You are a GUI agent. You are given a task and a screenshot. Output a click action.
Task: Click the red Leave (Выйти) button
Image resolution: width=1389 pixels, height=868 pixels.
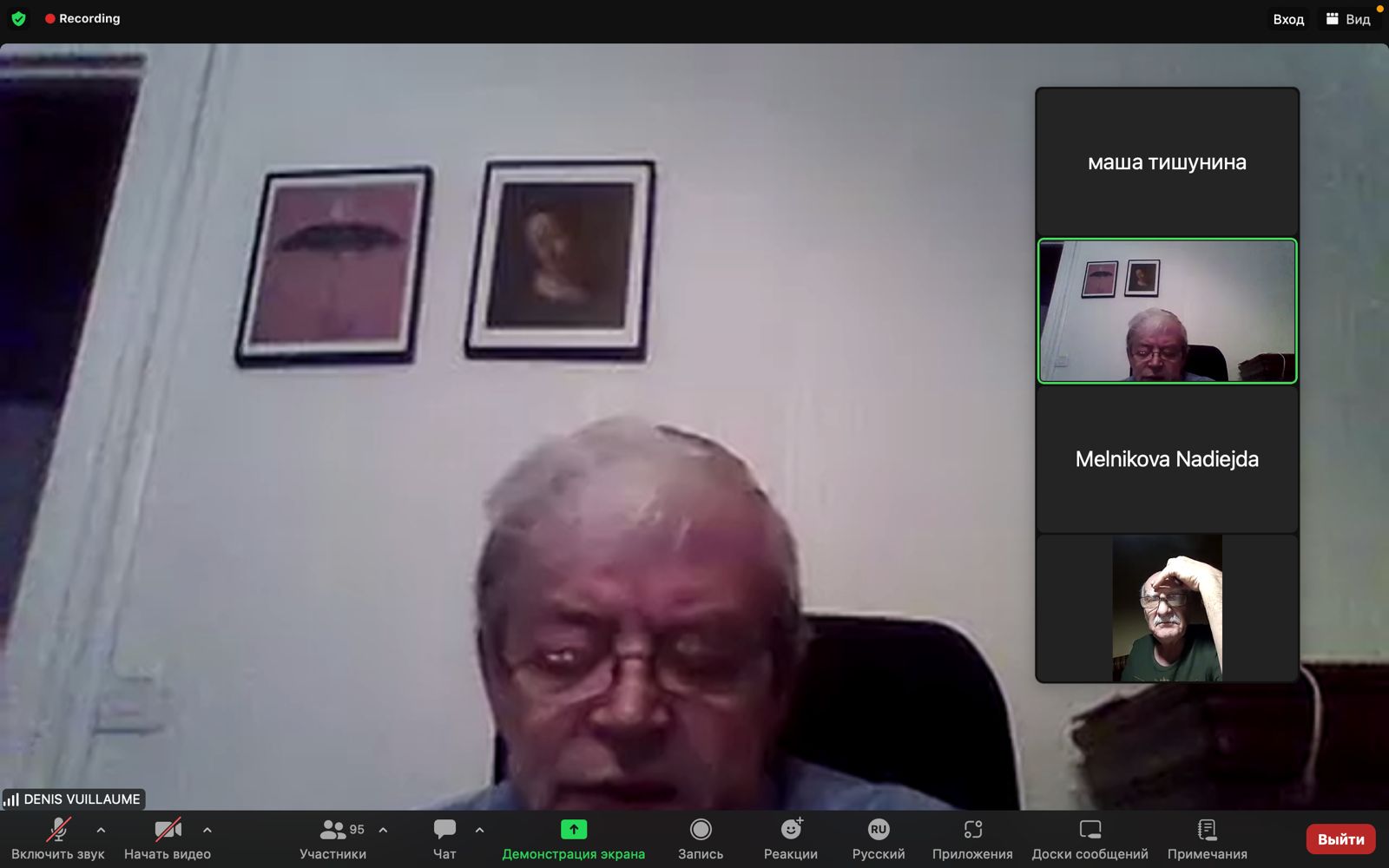point(1340,839)
